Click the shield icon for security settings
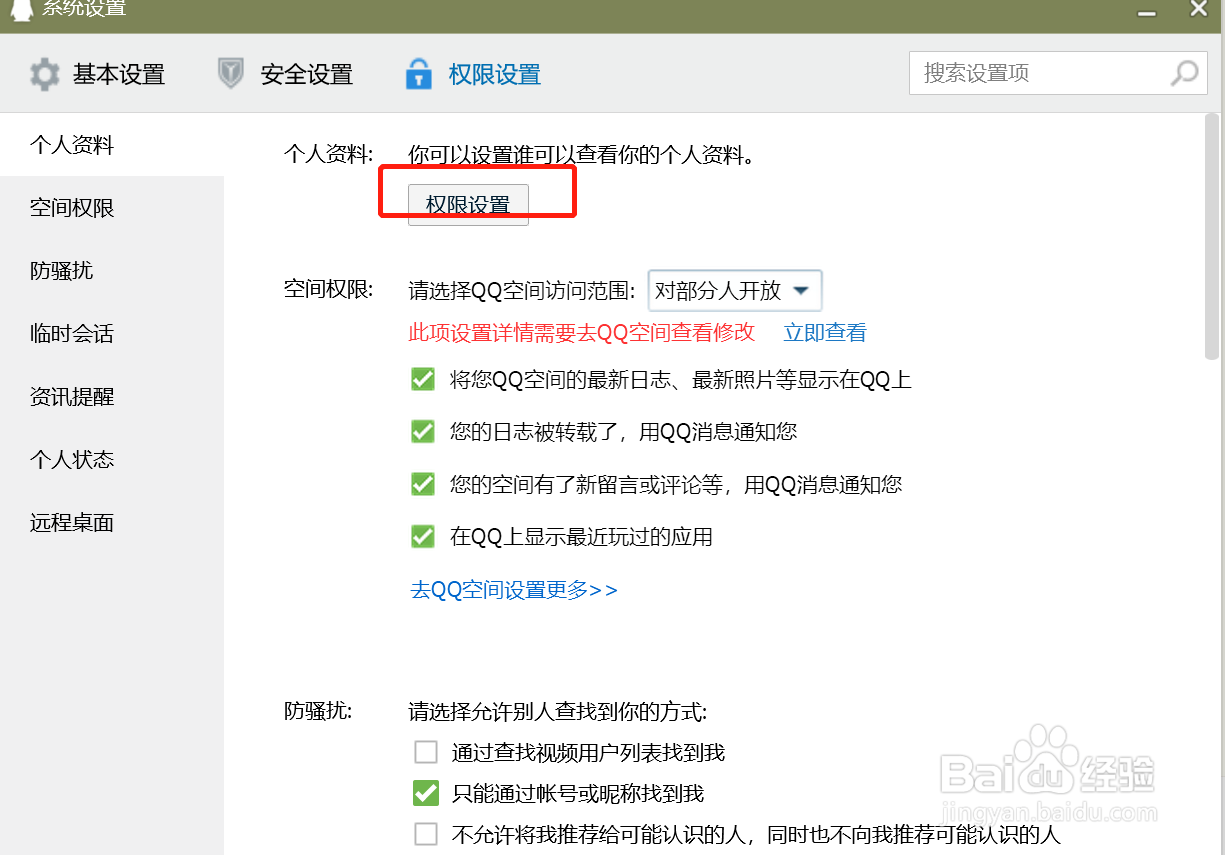The height and width of the screenshot is (855, 1225). [x=231, y=74]
